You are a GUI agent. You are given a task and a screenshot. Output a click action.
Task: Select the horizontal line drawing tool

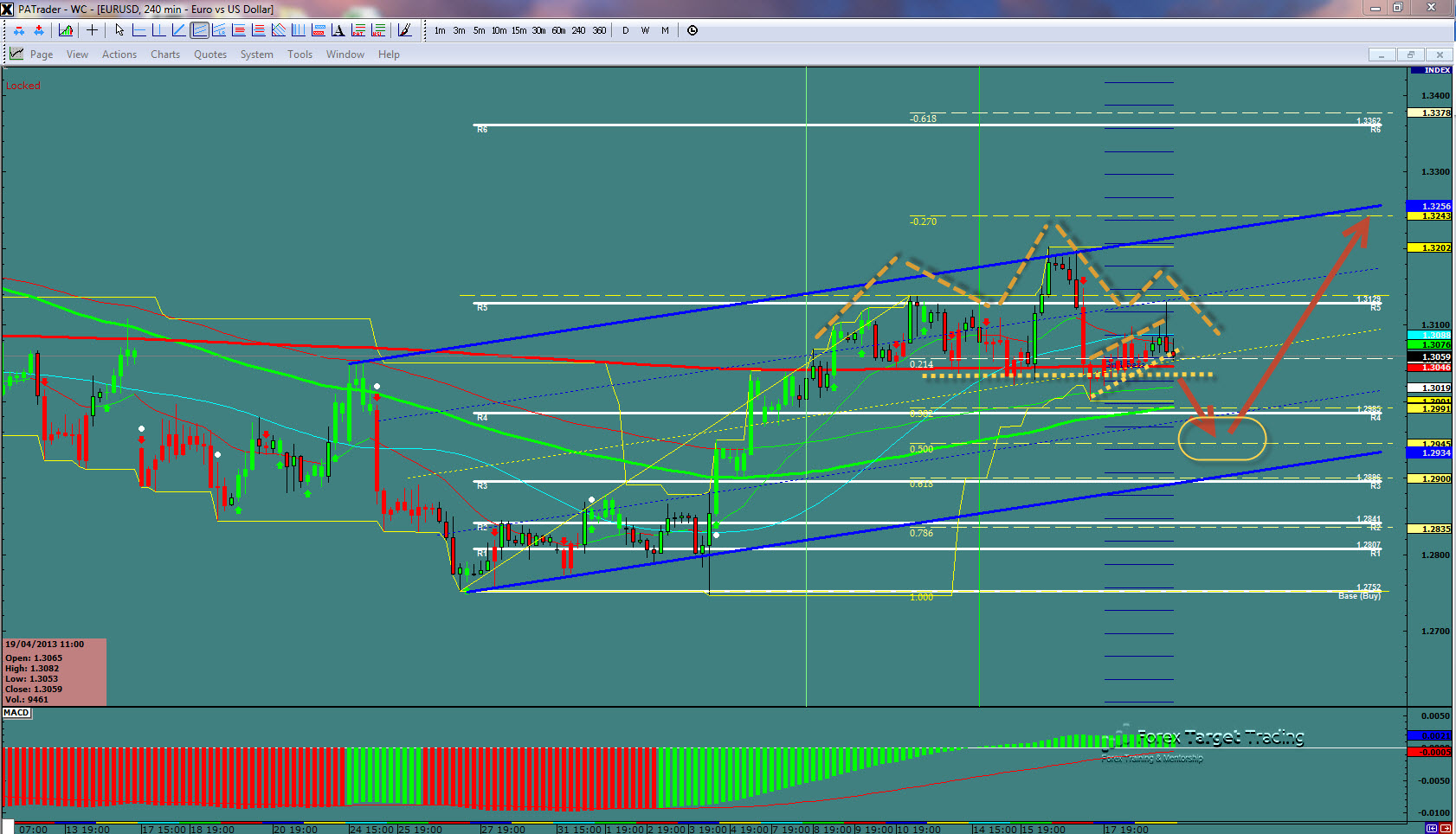pos(139,30)
